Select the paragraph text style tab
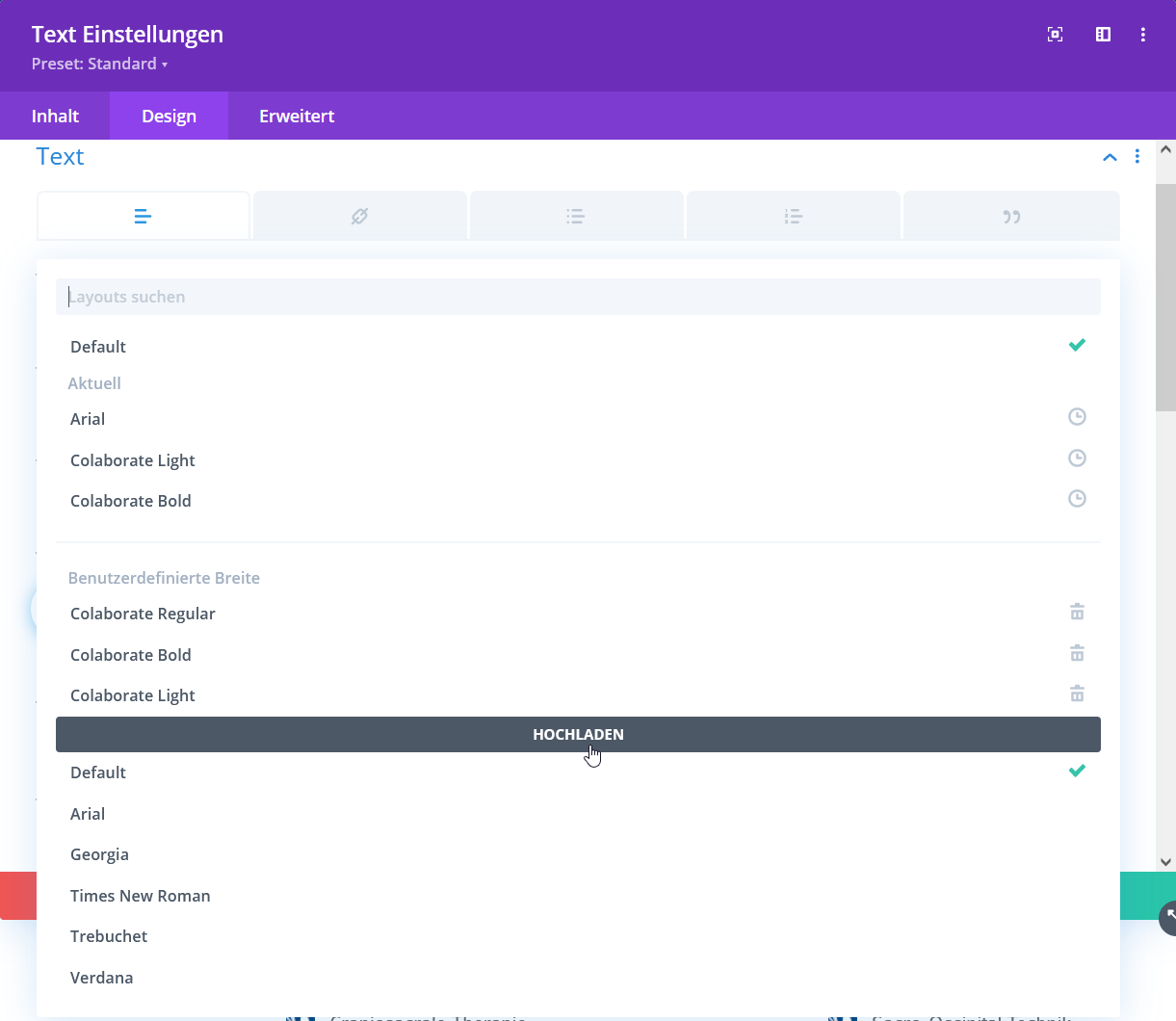This screenshot has width=1176, height=1021. [144, 216]
